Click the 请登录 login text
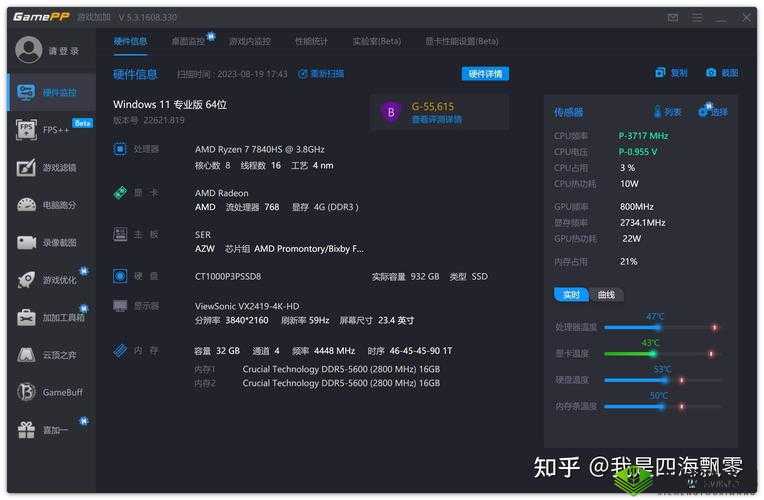 coord(63,51)
